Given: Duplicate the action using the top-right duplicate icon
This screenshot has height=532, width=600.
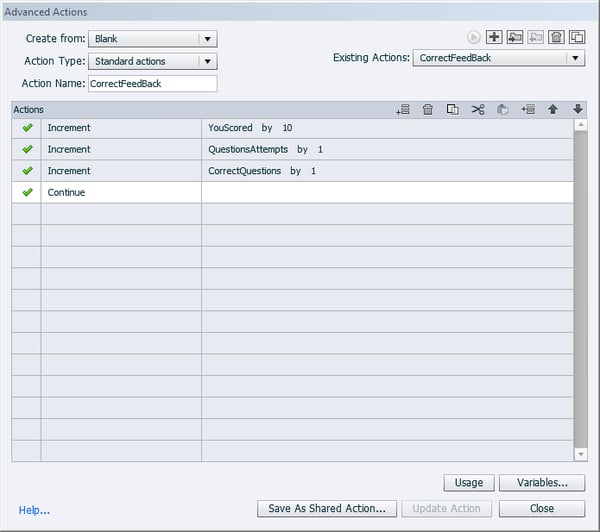Looking at the screenshot, I should click(x=577, y=37).
